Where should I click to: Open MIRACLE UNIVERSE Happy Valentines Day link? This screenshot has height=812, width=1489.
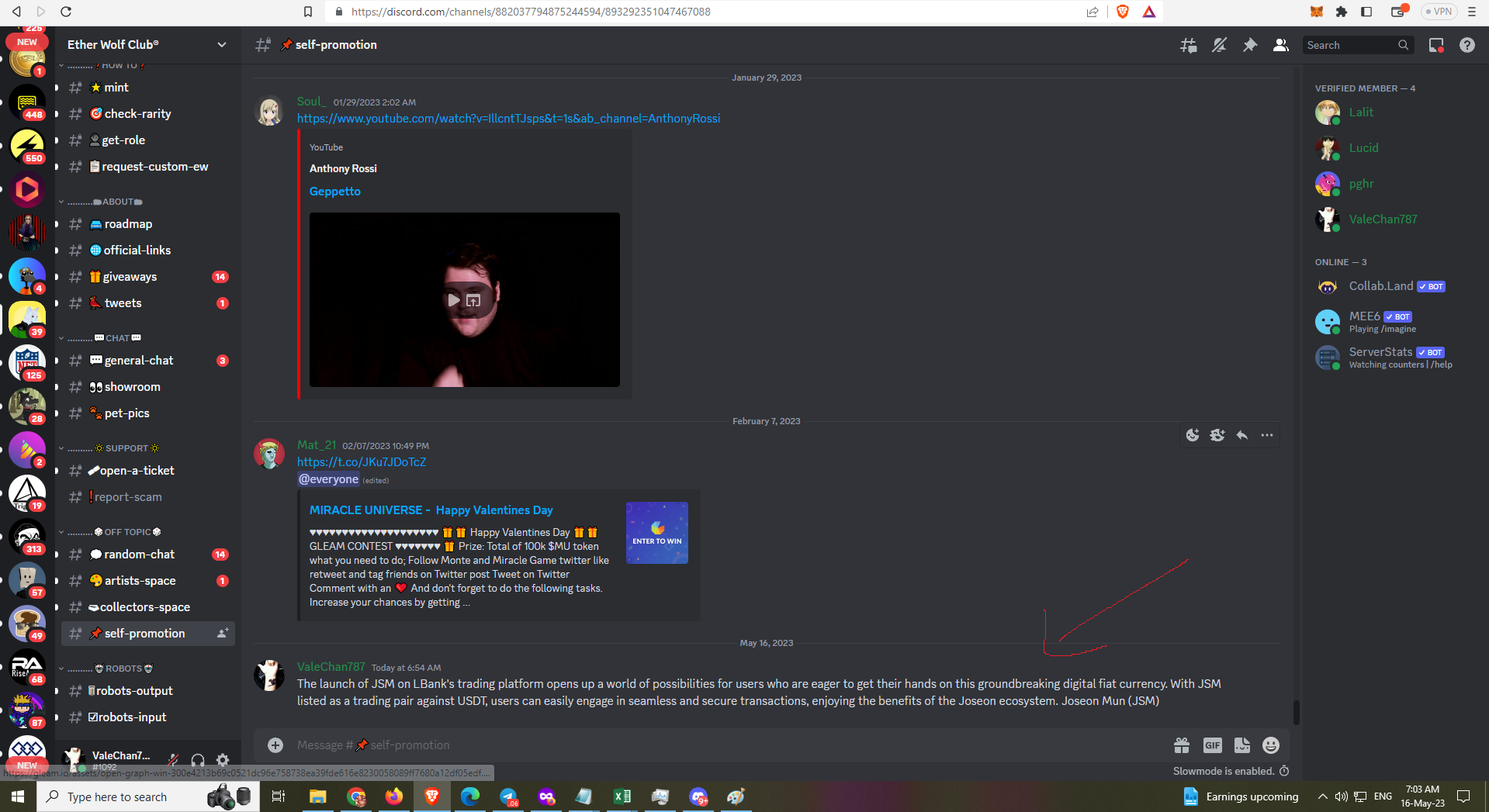pyautogui.click(x=431, y=510)
